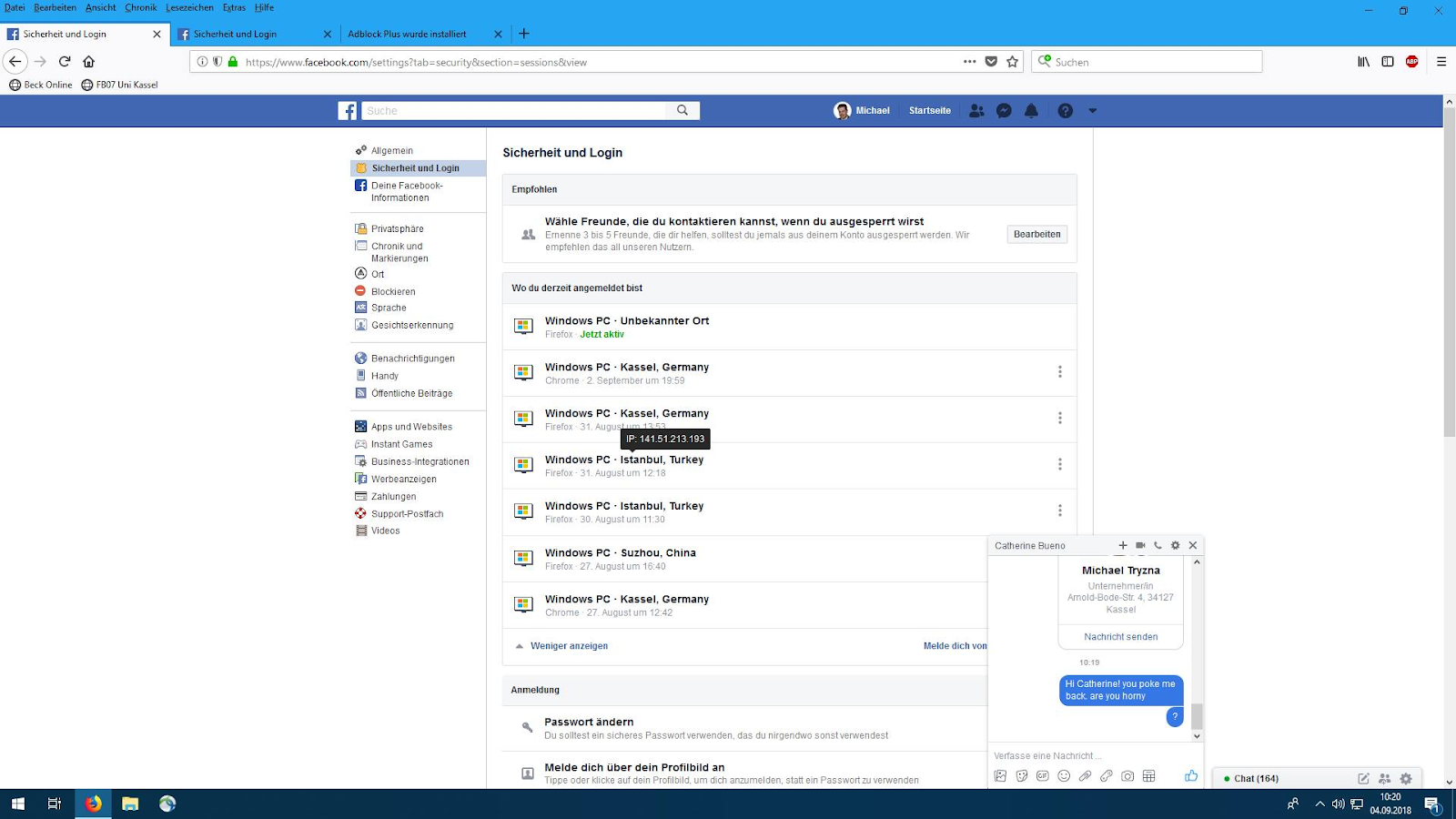1456x819 pixels.
Task: Start video call in Catherine Bueno chat
Action: point(1140,546)
